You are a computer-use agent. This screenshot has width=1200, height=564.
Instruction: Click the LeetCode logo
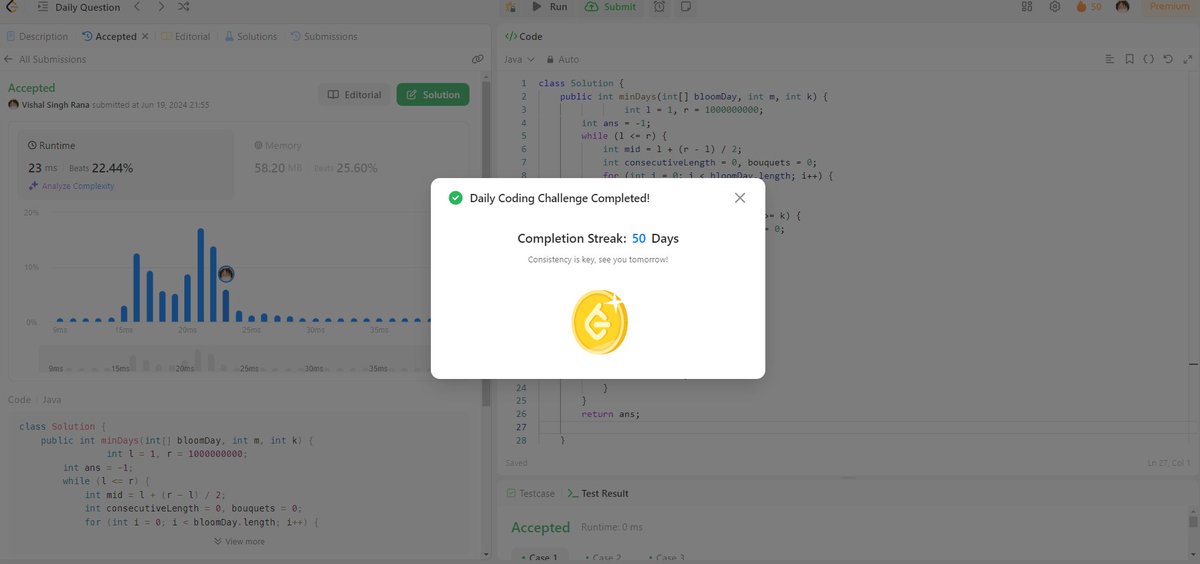(x=13, y=7)
